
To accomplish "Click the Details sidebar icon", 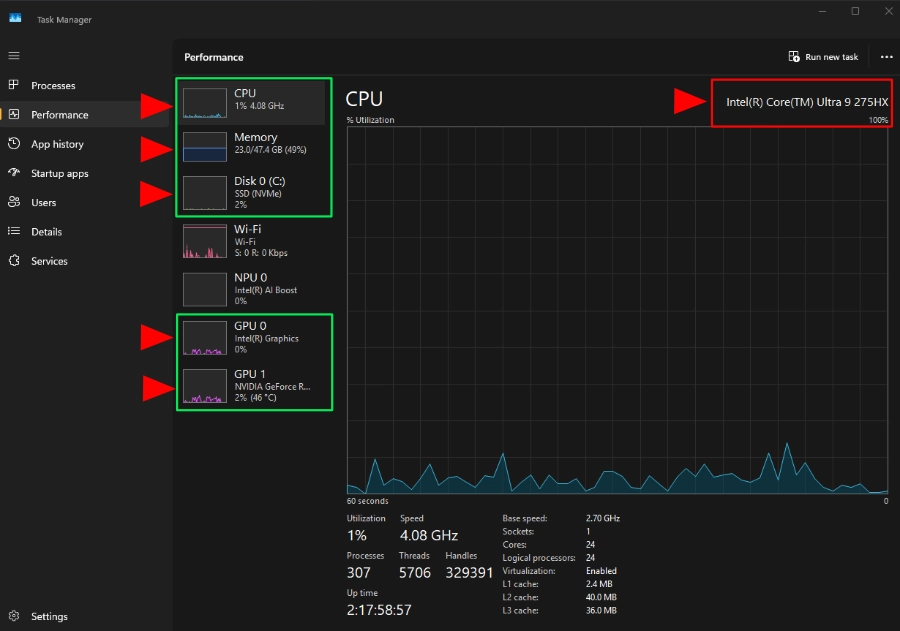I will tap(14, 231).
